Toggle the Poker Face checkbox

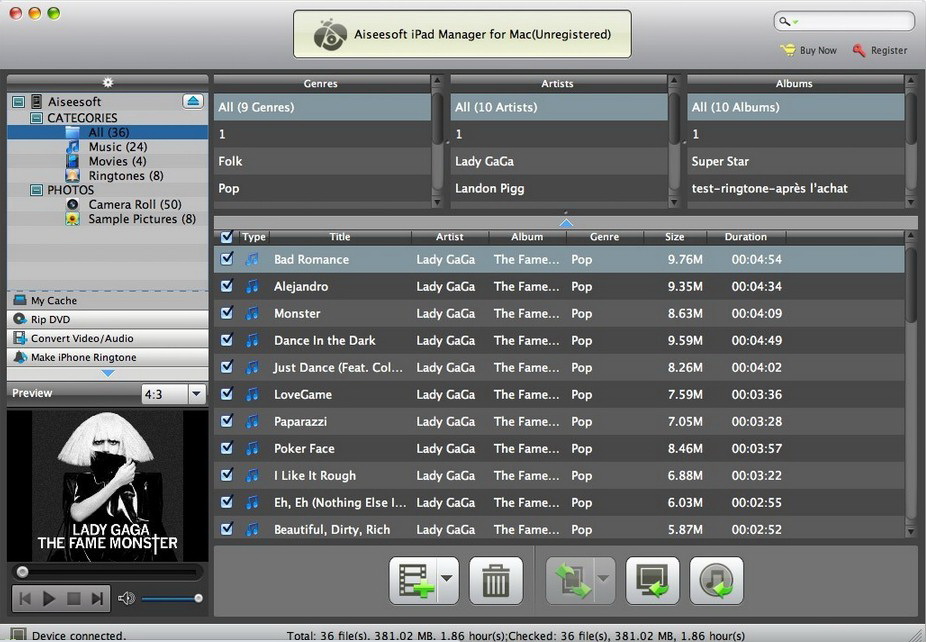click(x=227, y=448)
